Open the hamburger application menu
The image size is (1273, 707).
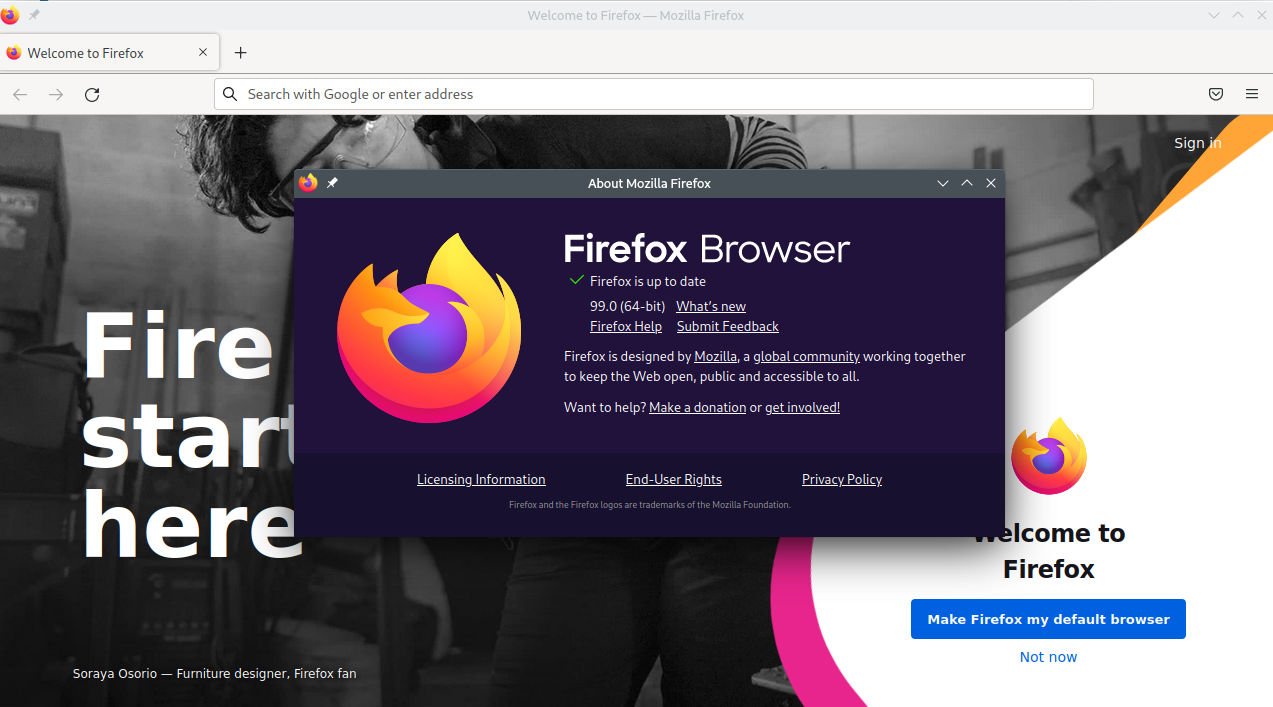1252,95
